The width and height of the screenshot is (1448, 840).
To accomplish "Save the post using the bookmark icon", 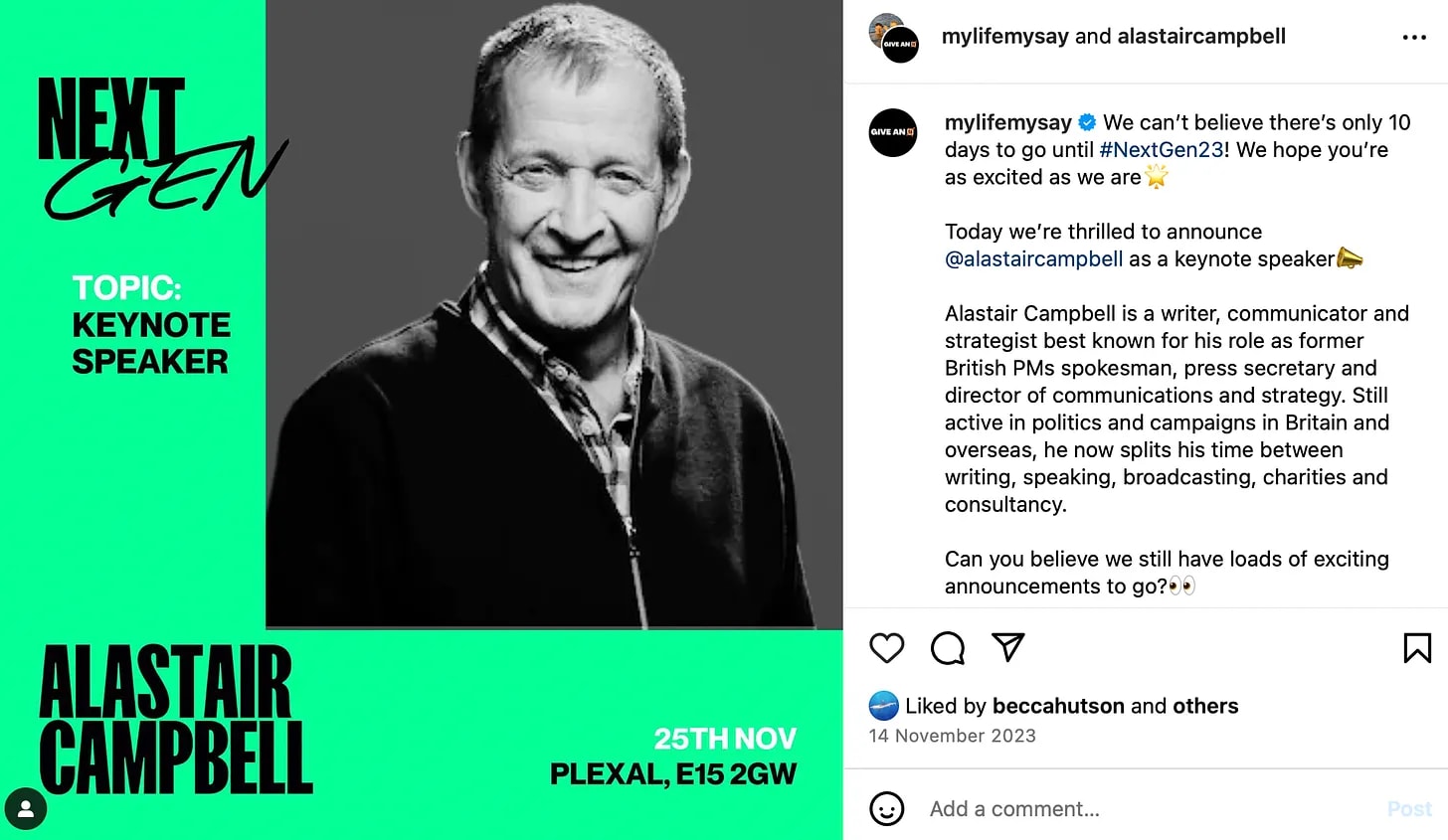I will click(1417, 648).
